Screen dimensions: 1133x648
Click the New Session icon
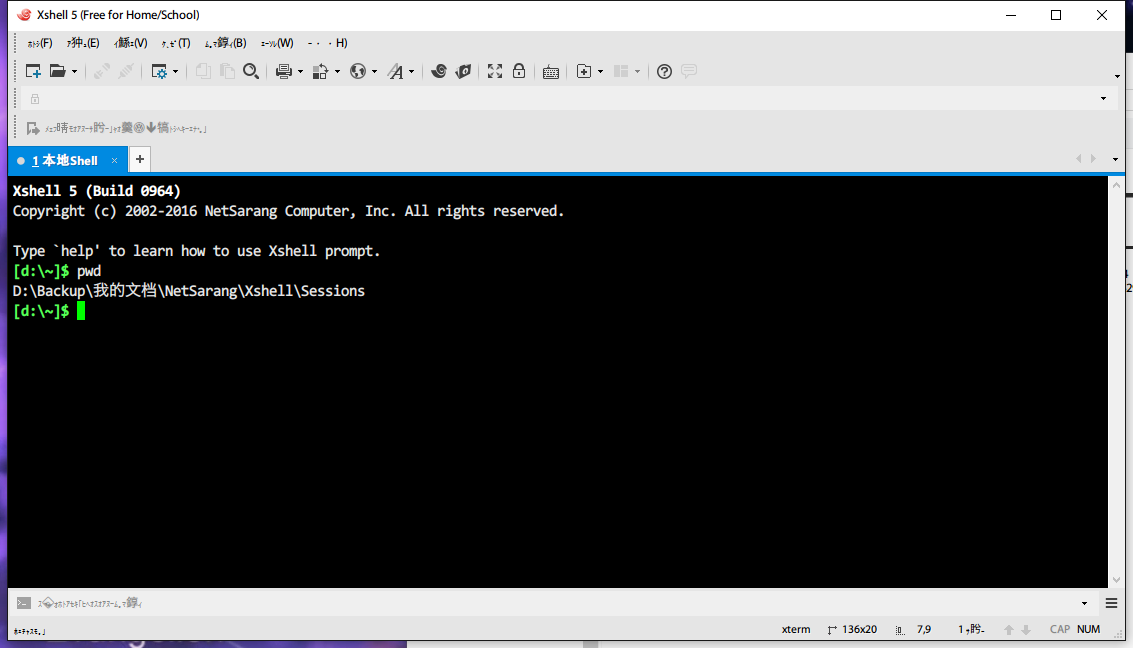pyautogui.click(x=33, y=71)
